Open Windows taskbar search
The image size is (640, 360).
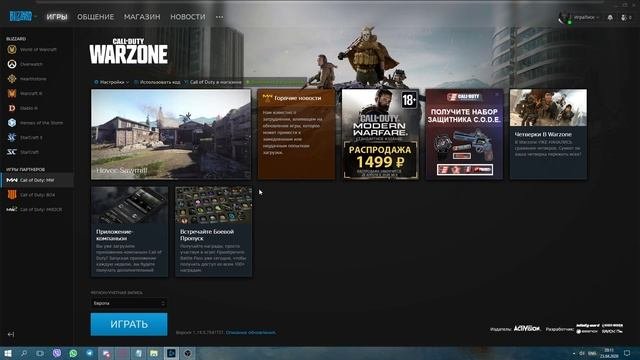coord(24,353)
